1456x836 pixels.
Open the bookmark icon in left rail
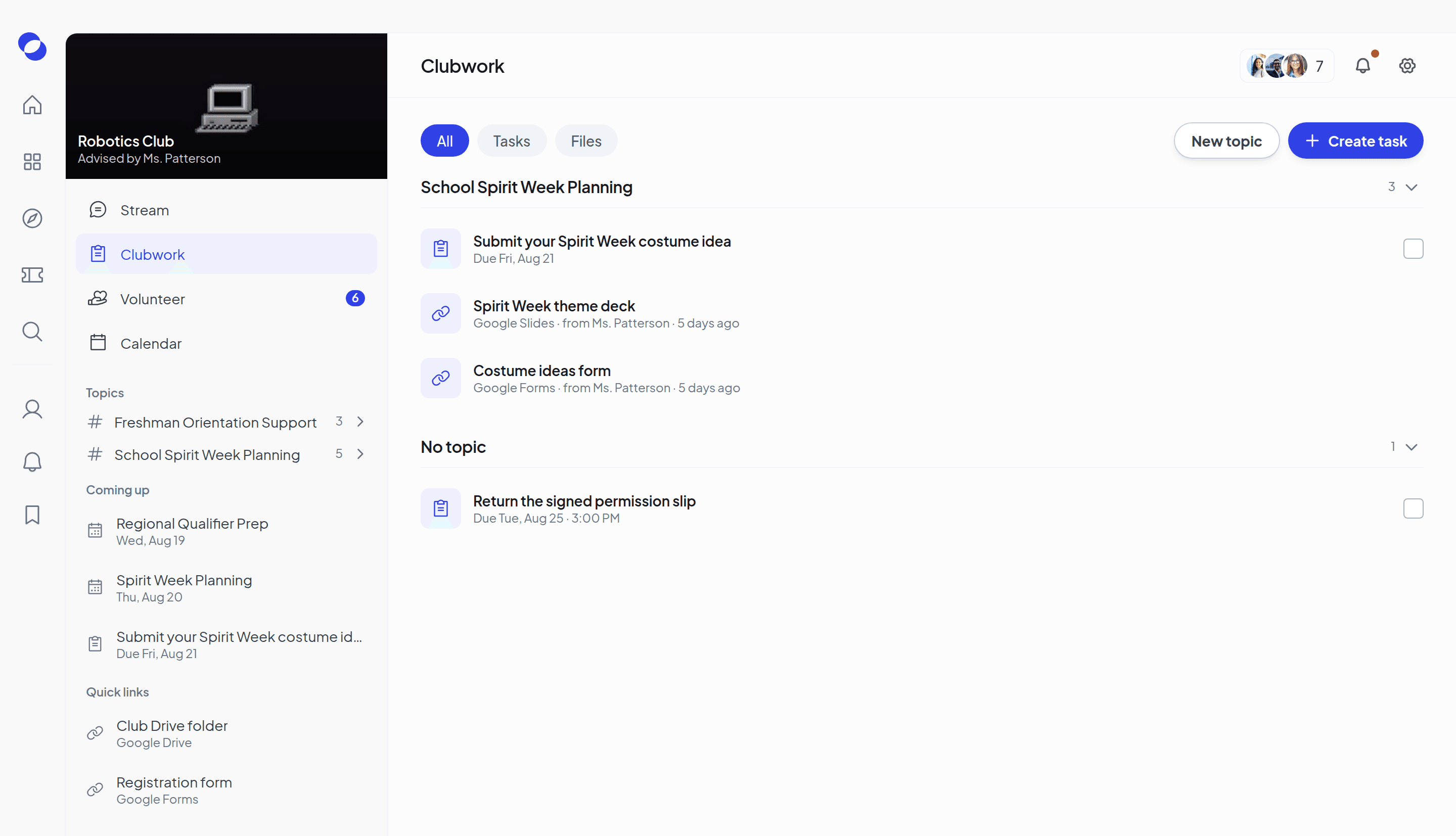(32, 515)
